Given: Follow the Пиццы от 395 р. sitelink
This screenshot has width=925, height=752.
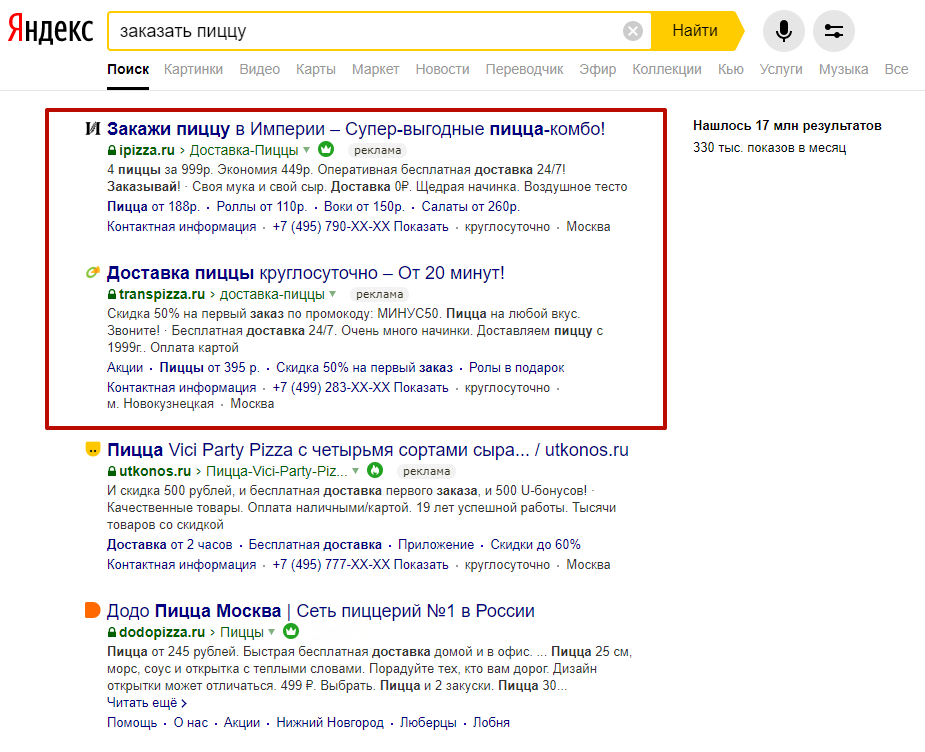Looking at the screenshot, I should (x=209, y=368).
